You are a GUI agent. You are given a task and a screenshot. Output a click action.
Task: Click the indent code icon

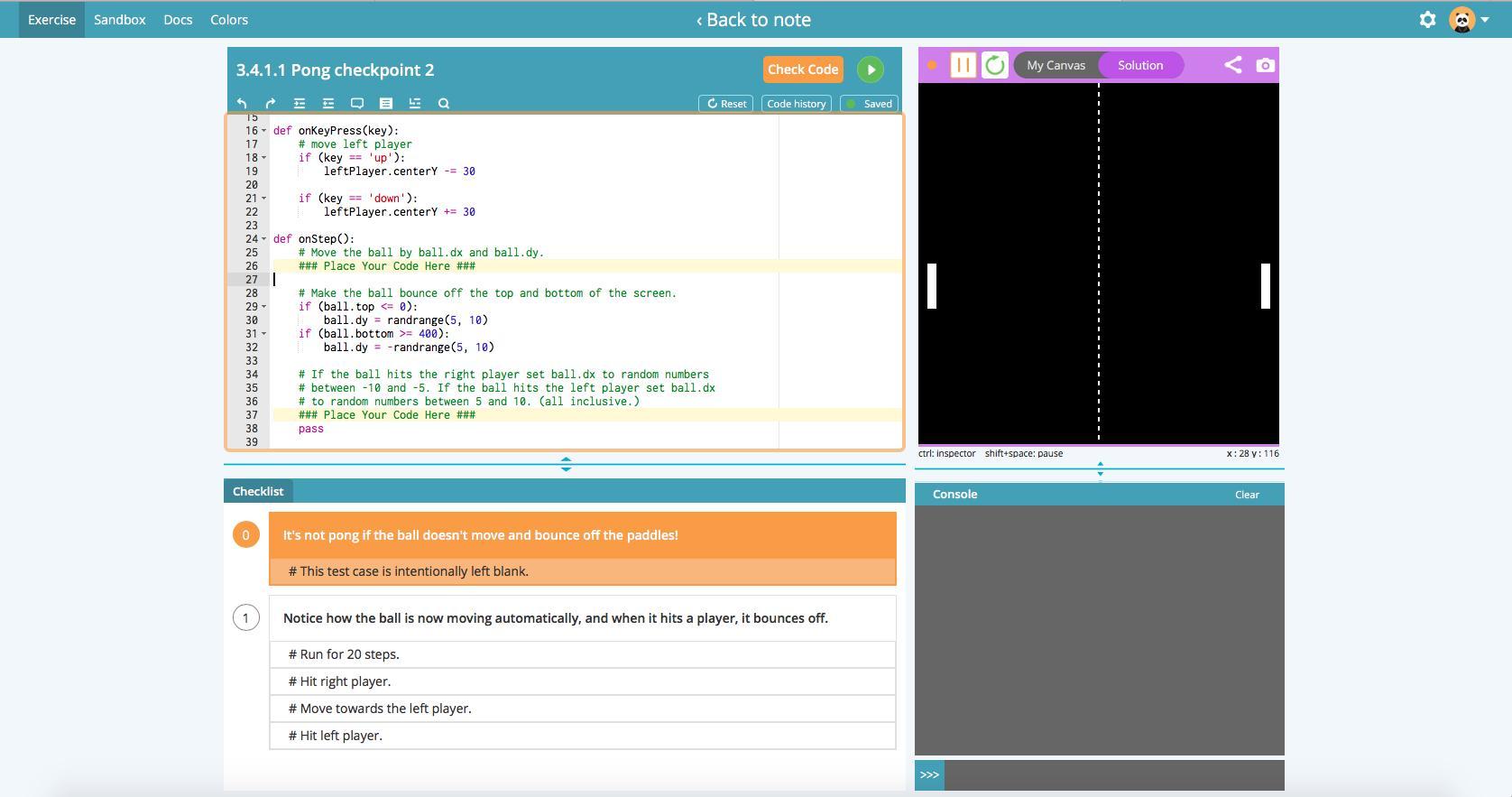300,104
